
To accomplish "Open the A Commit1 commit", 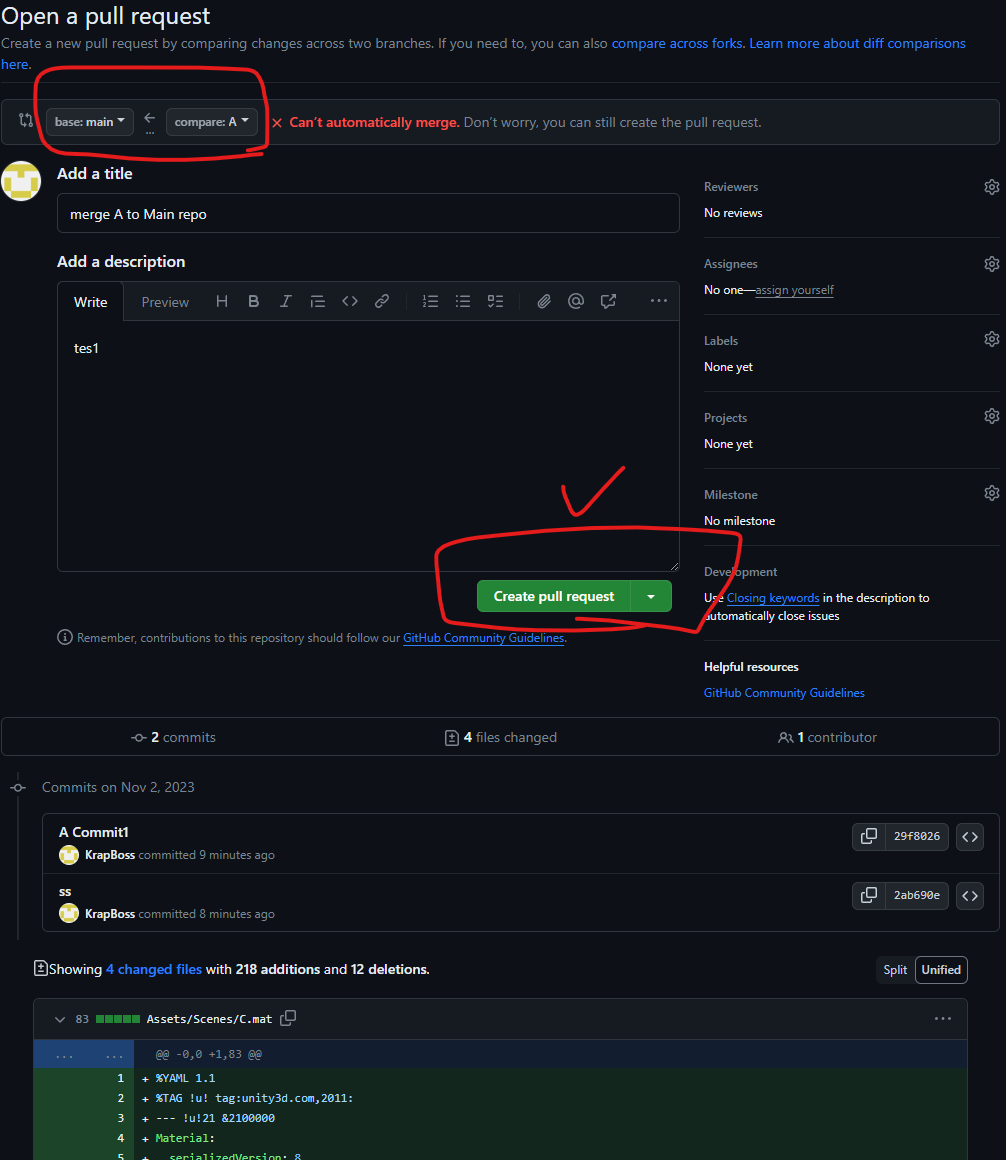I will [94, 832].
